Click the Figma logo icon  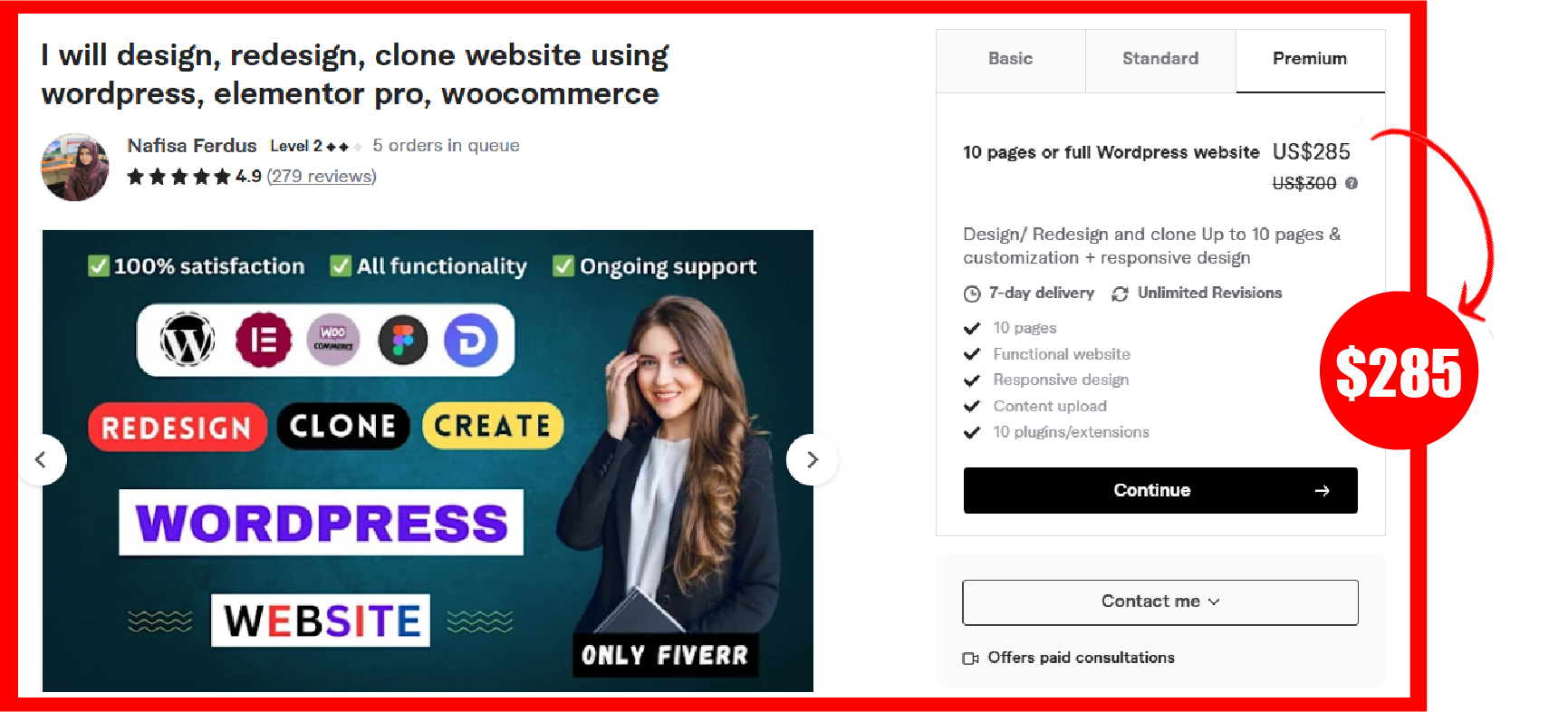[402, 340]
